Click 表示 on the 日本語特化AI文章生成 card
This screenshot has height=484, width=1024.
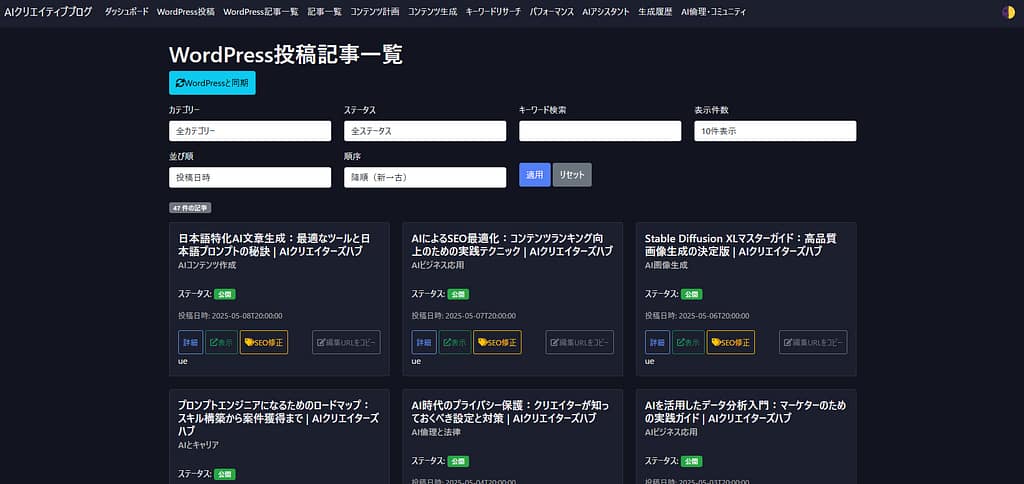(222, 342)
